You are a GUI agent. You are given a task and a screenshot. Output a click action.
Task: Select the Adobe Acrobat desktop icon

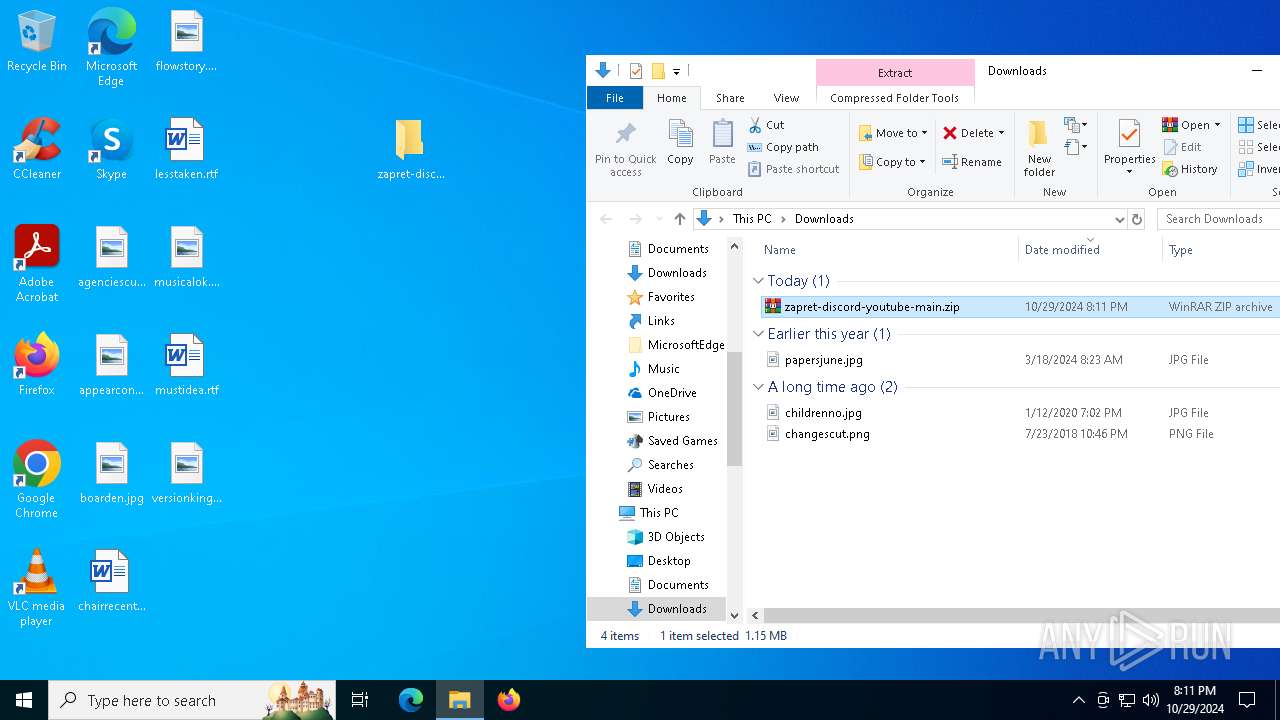pyautogui.click(x=37, y=264)
